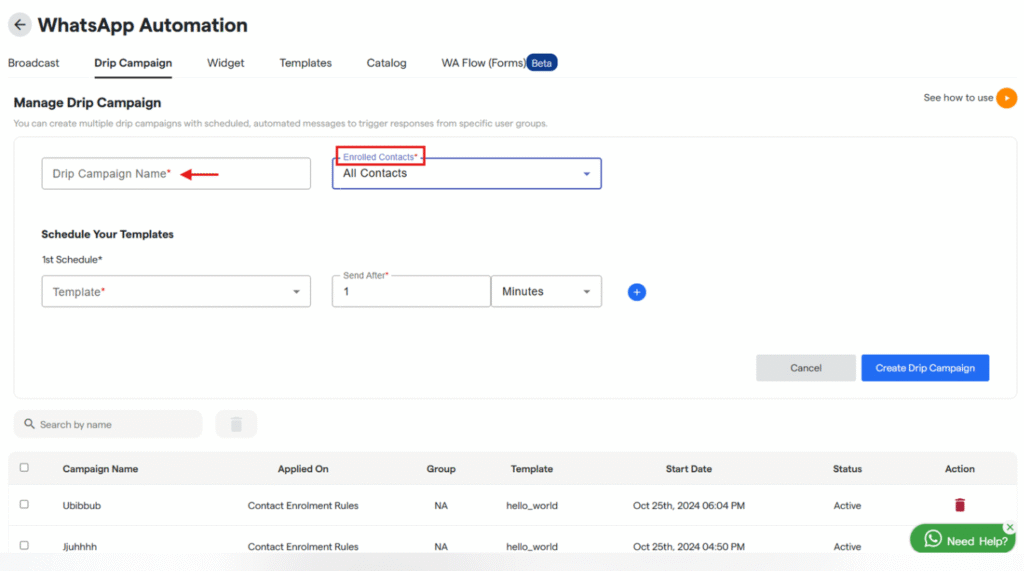Expand the Template dropdown

[176, 292]
